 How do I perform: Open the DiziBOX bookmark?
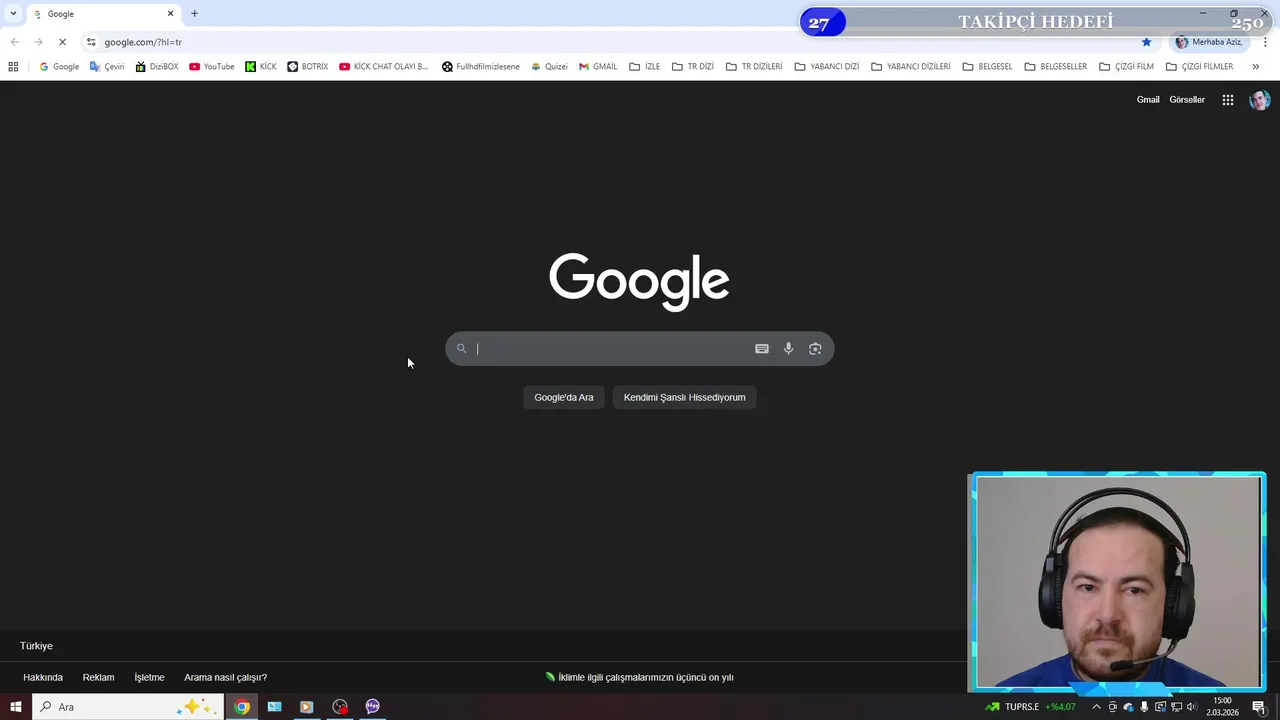[156, 67]
